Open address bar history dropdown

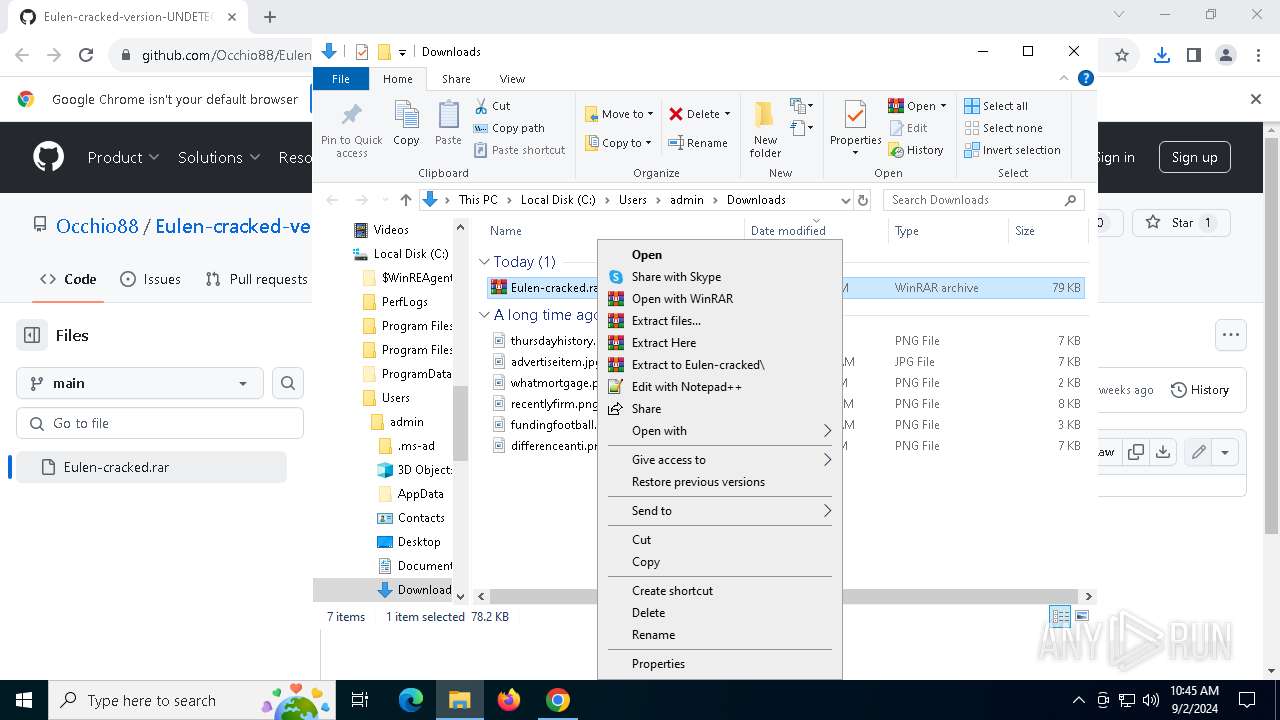click(846, 200)
